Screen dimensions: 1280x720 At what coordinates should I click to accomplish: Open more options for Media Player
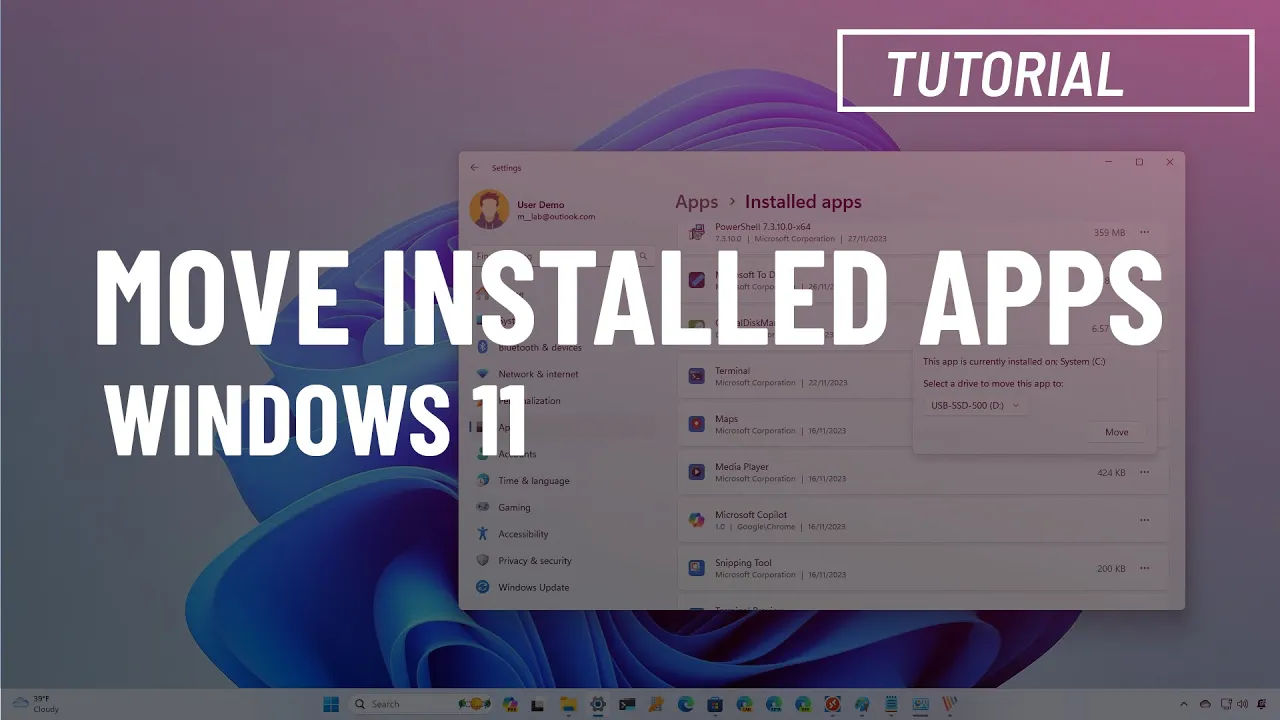click(x=1145, y=472)
